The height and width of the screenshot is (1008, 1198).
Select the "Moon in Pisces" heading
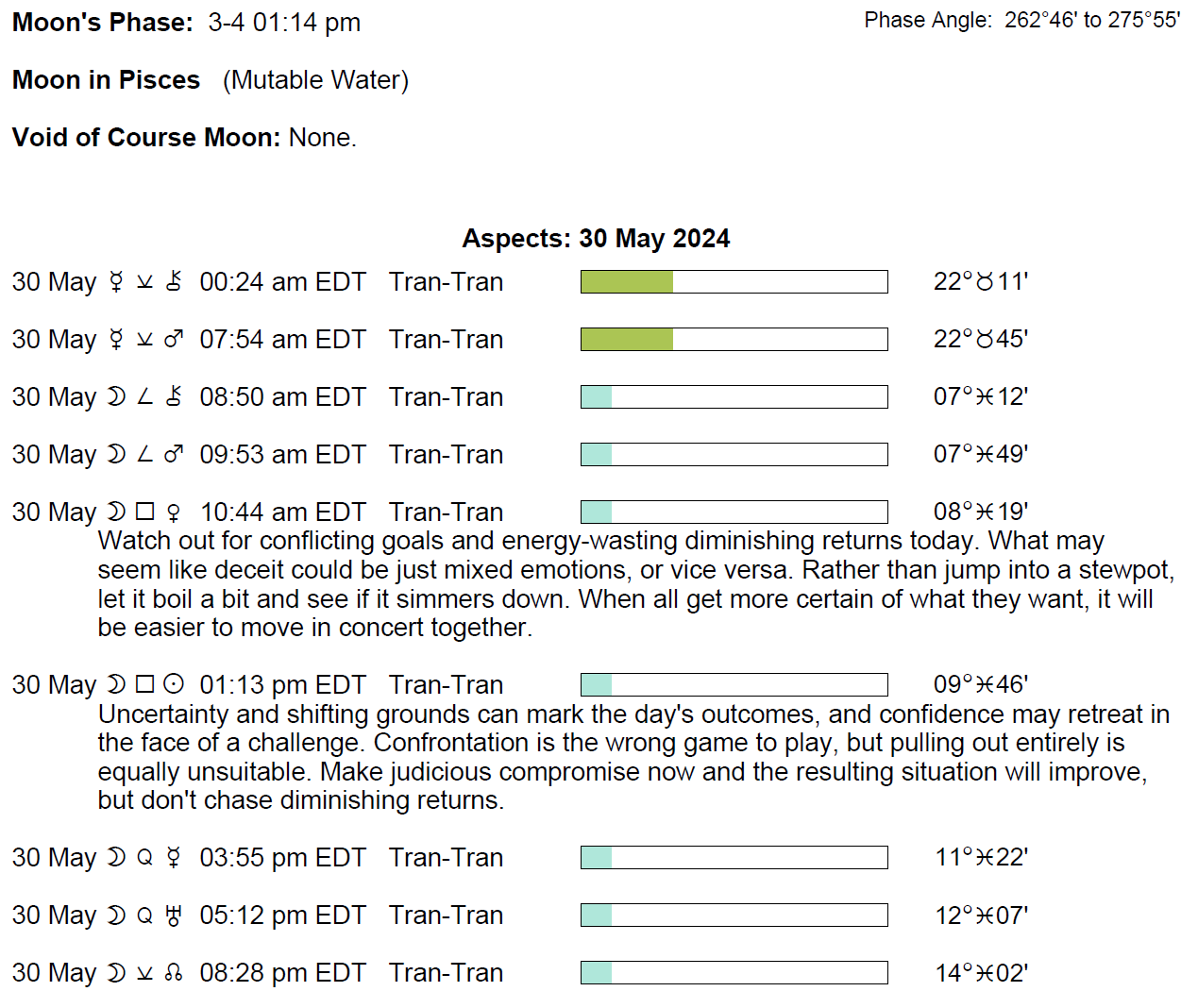pyautogui.click(x=106, y=80)
